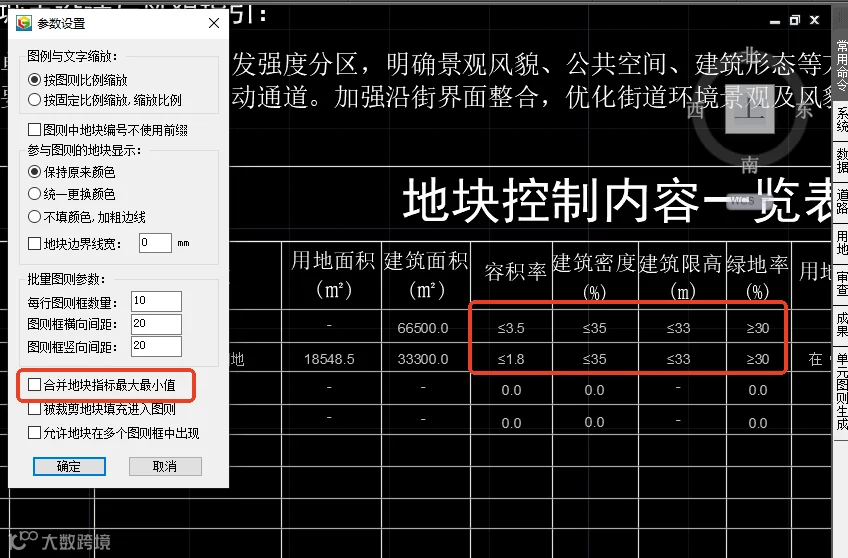Enable 允许地块在多个图则框中出现 checkbox
Image resolution: width=848 pixels, height=558 pixels.
coord(34,433)
